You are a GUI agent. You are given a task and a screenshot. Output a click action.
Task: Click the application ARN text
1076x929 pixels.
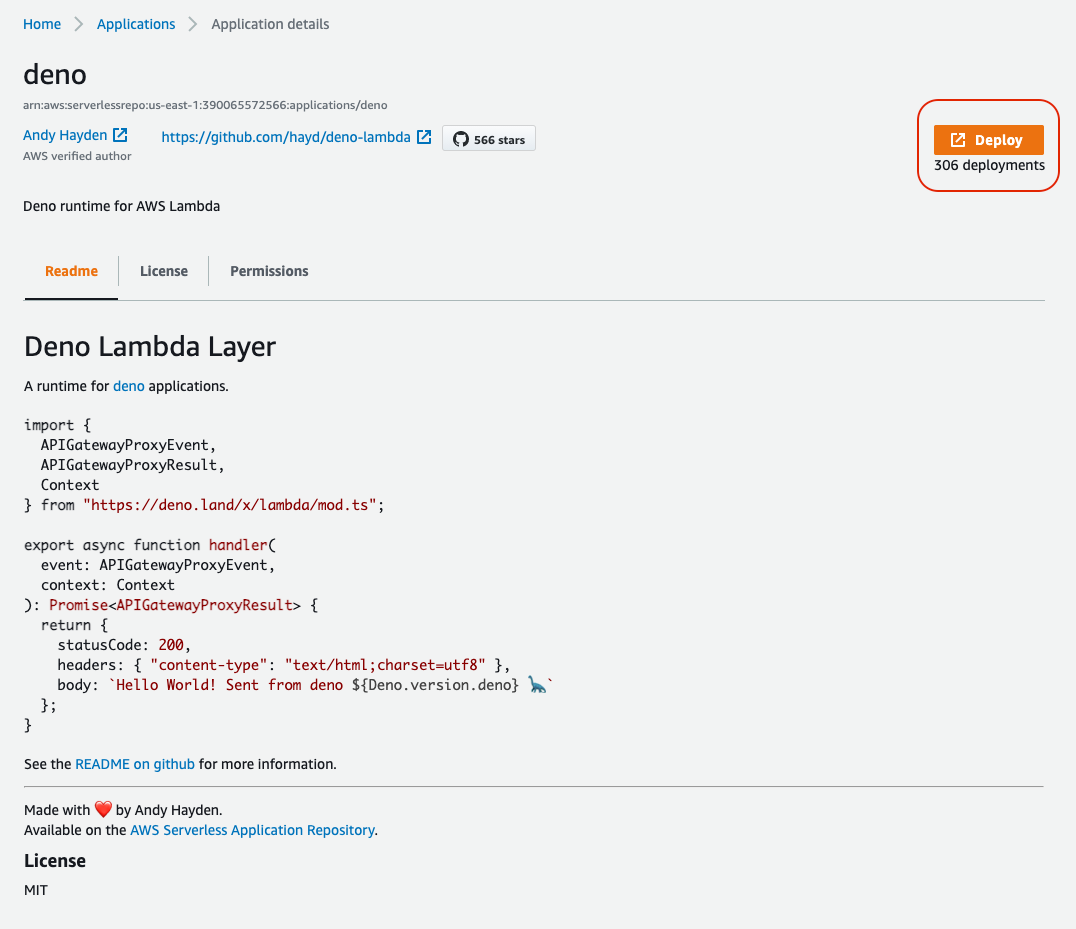(x=205, y=105)
